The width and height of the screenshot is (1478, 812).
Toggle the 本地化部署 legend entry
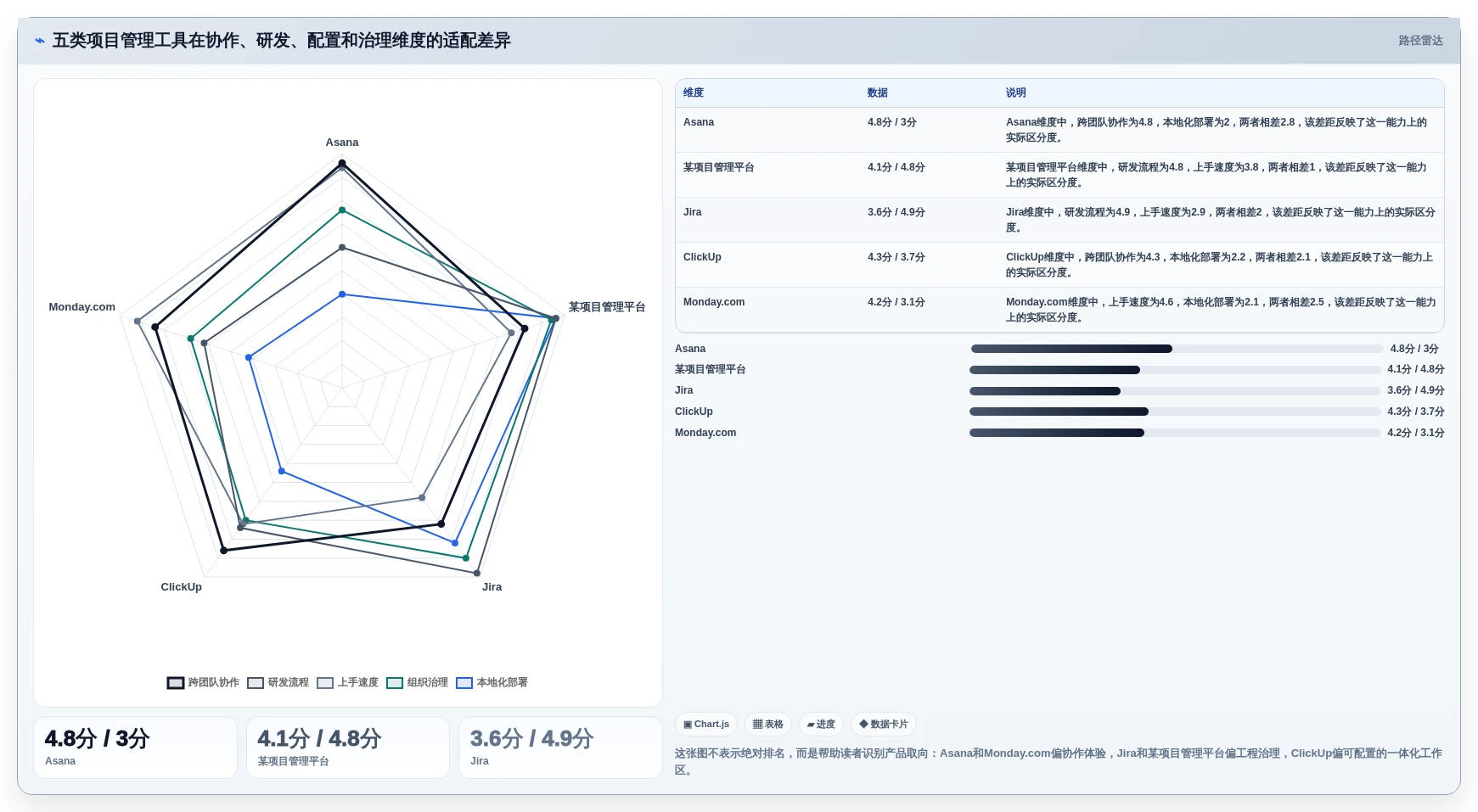coord(492,682)
